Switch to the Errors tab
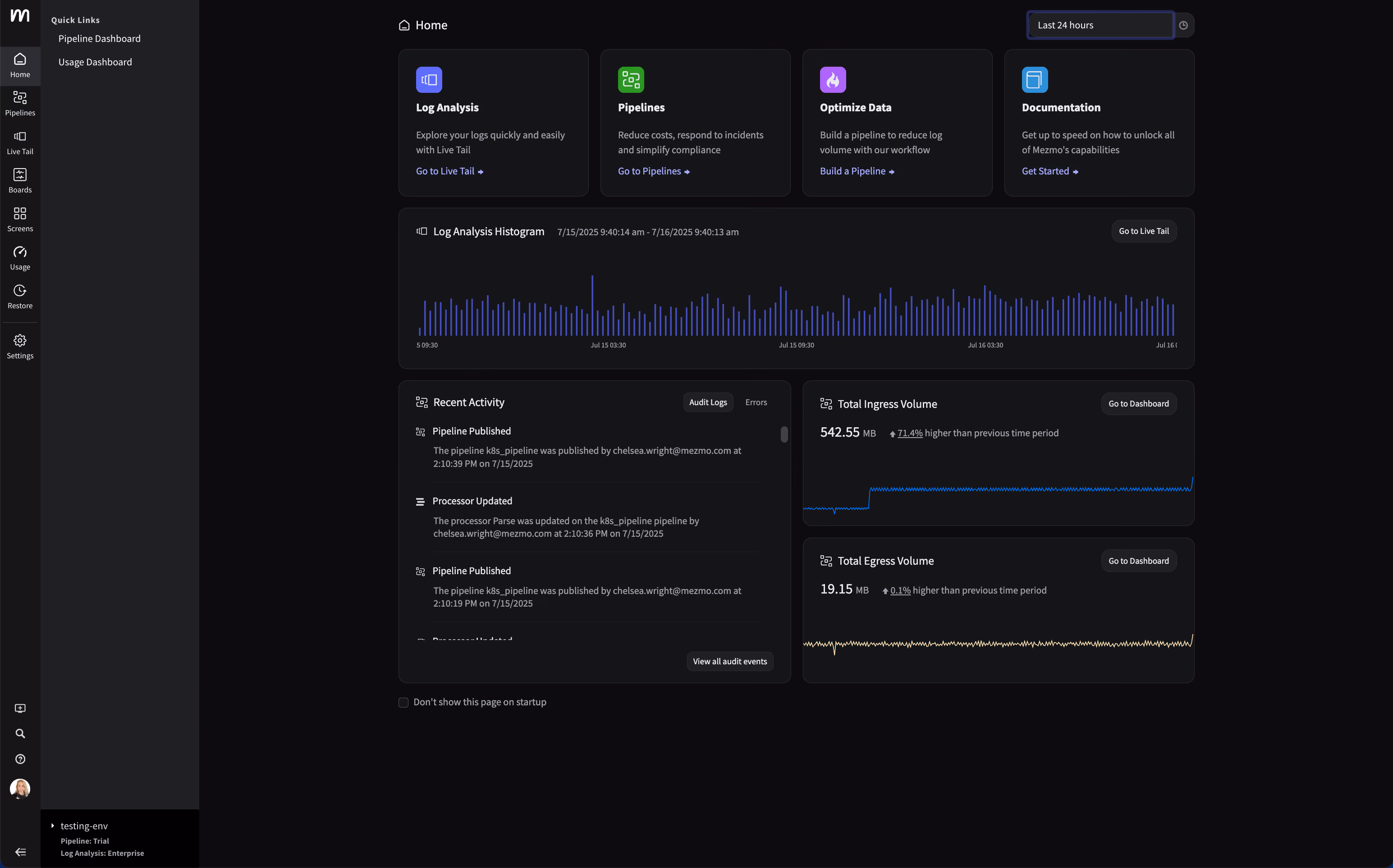 point(756,402)
